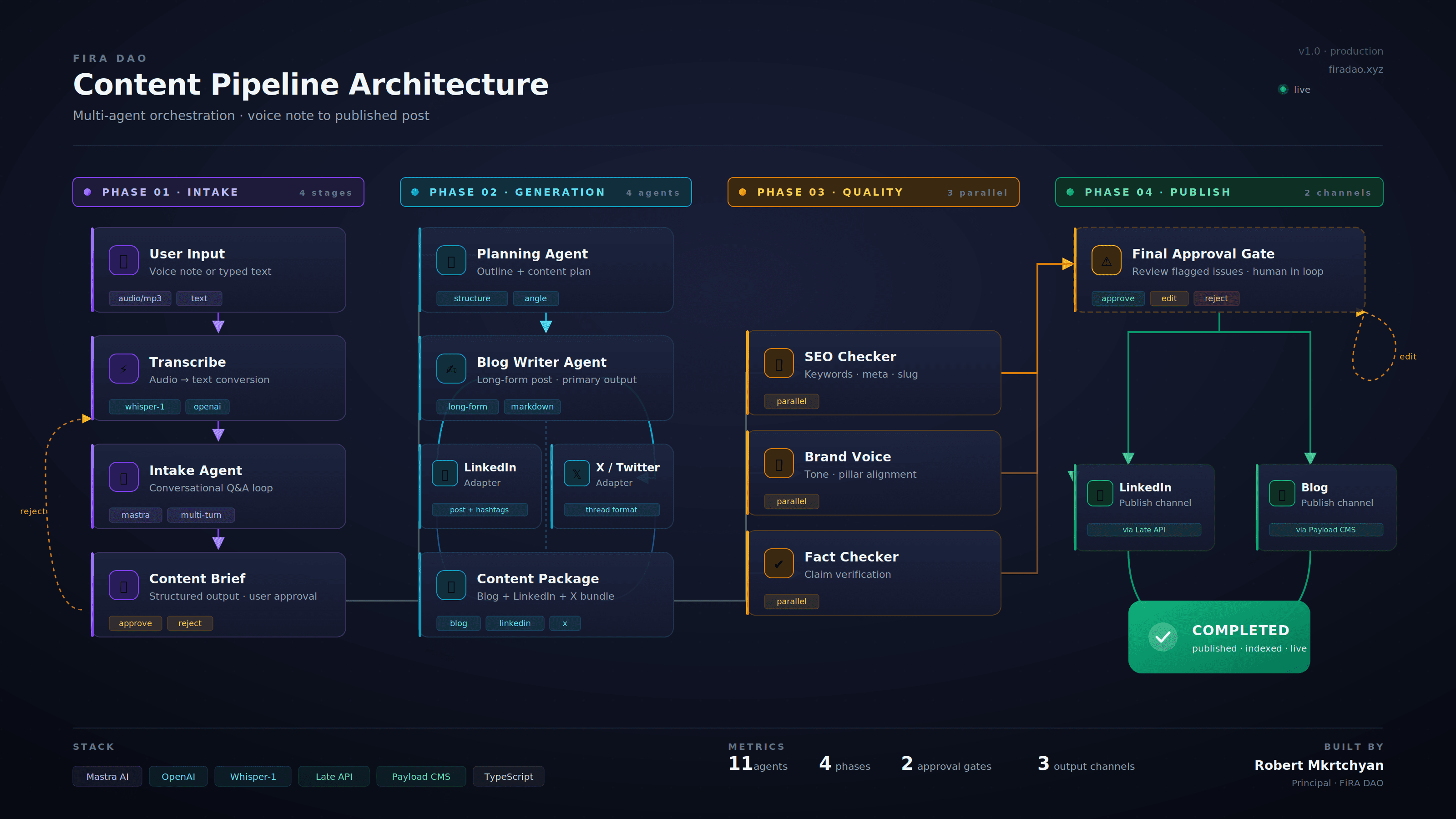Click the Brand Voice card icon
This screenshot has width=1456, height=819.
(x=779, y=463)
